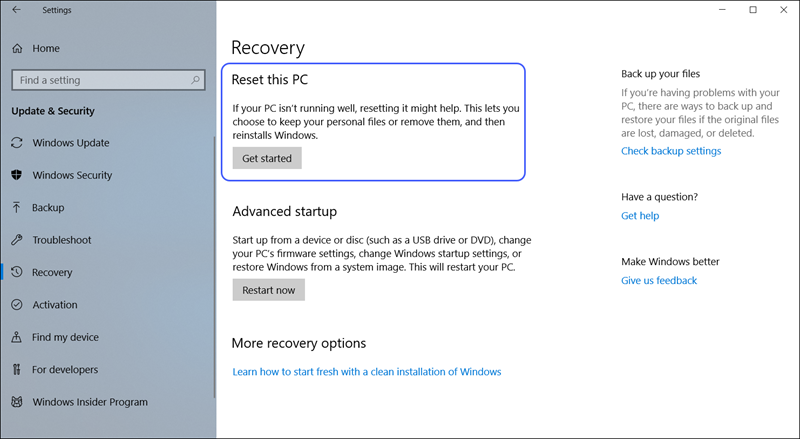Viewport: 800px width, 439px height.
Task: Click the For developers tools icon
Action: 17,370
